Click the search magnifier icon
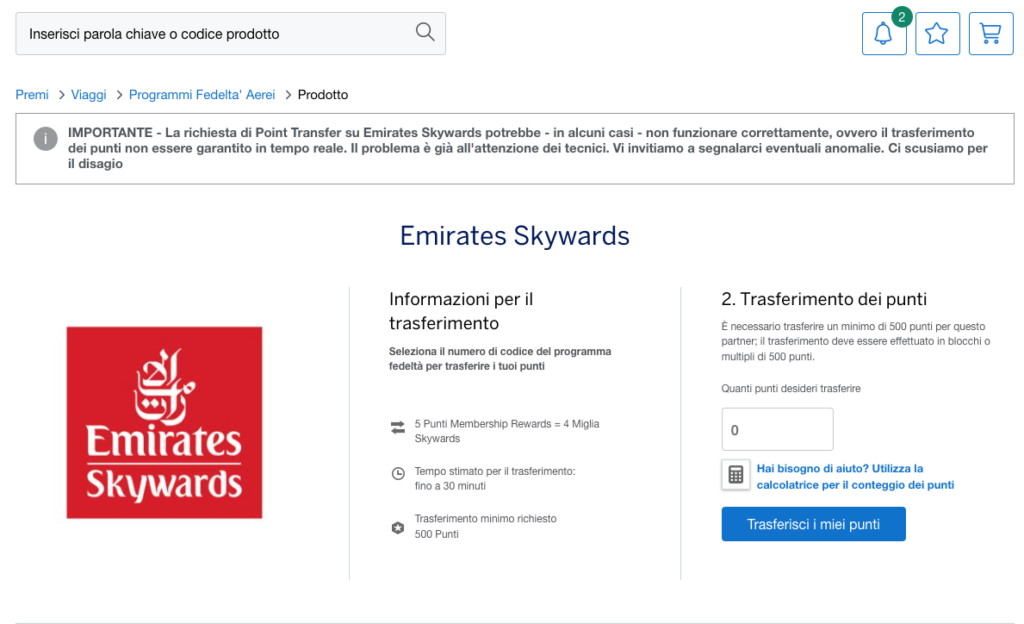The image size is (1024, 624). [424, 32]
